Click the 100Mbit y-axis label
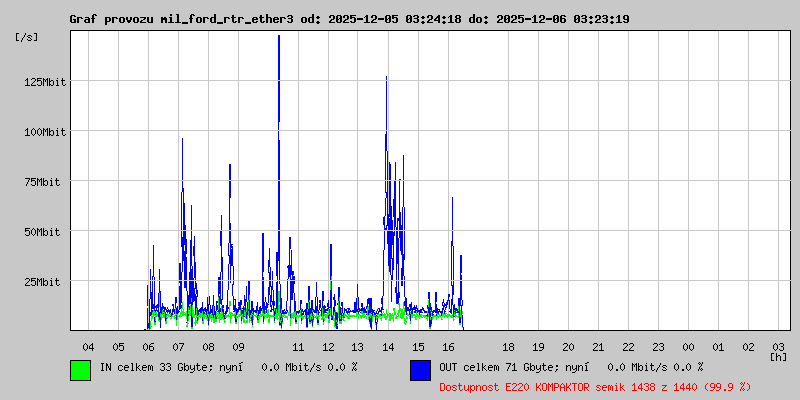Screen dimensions: 800x400 tap(44, 132)
